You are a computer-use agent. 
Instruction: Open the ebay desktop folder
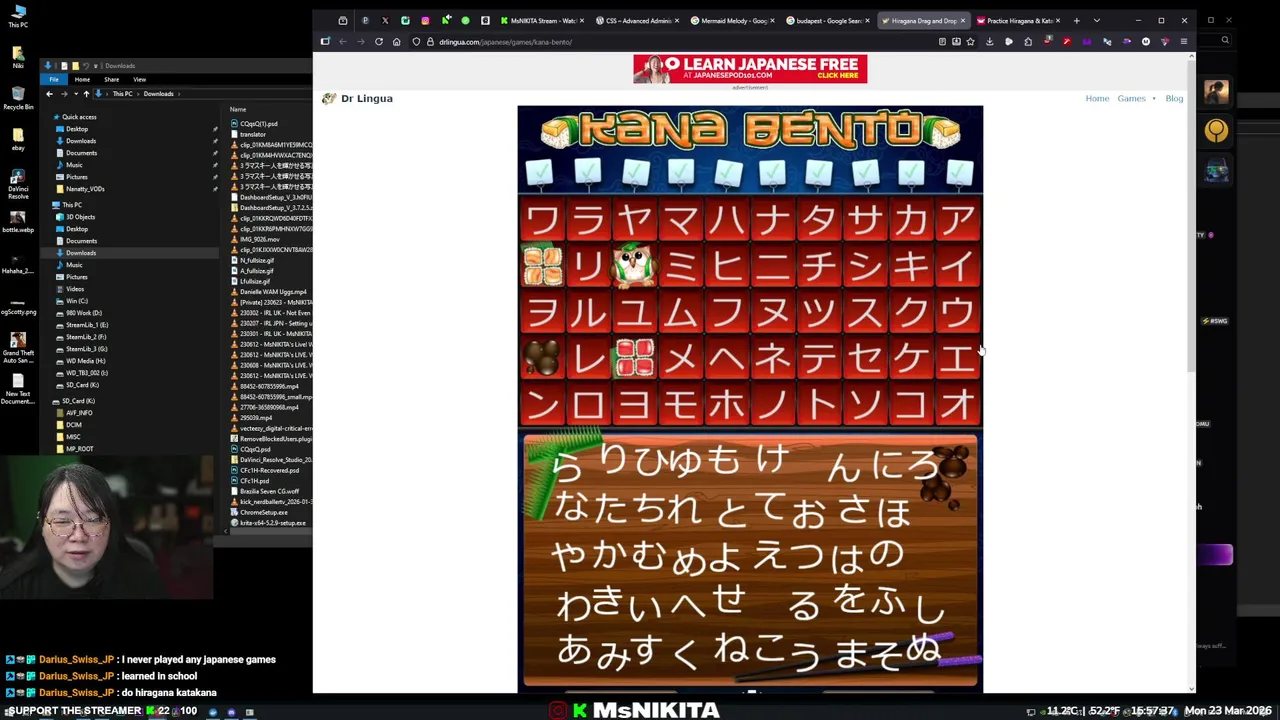pos(18,138)
